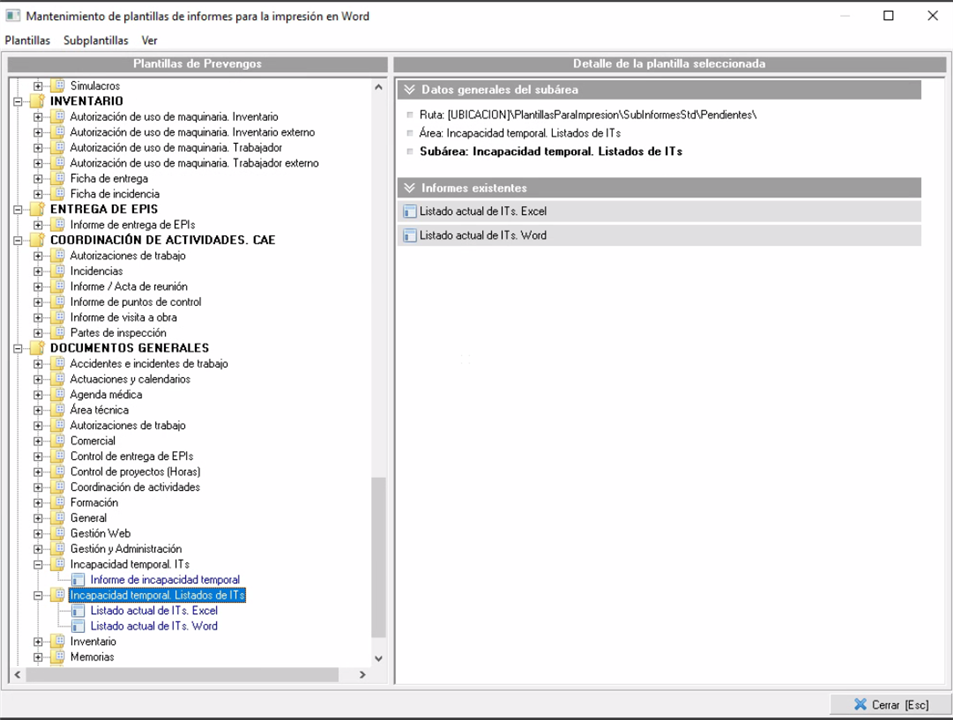The image size is (953, 720).
Task: Click the Listado actual de ITs. Word report icon in right panel
Action: pos(409,236)
